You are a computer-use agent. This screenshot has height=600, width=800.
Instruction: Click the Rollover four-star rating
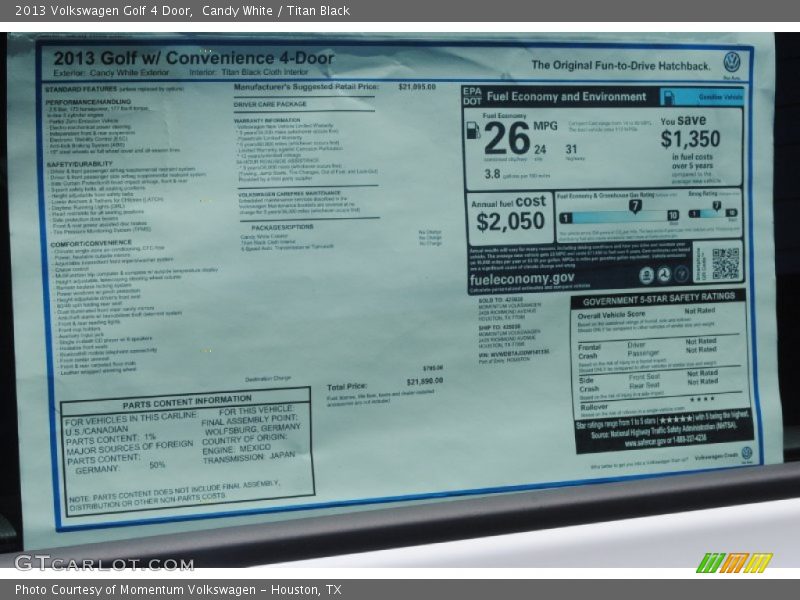(702, 399)
